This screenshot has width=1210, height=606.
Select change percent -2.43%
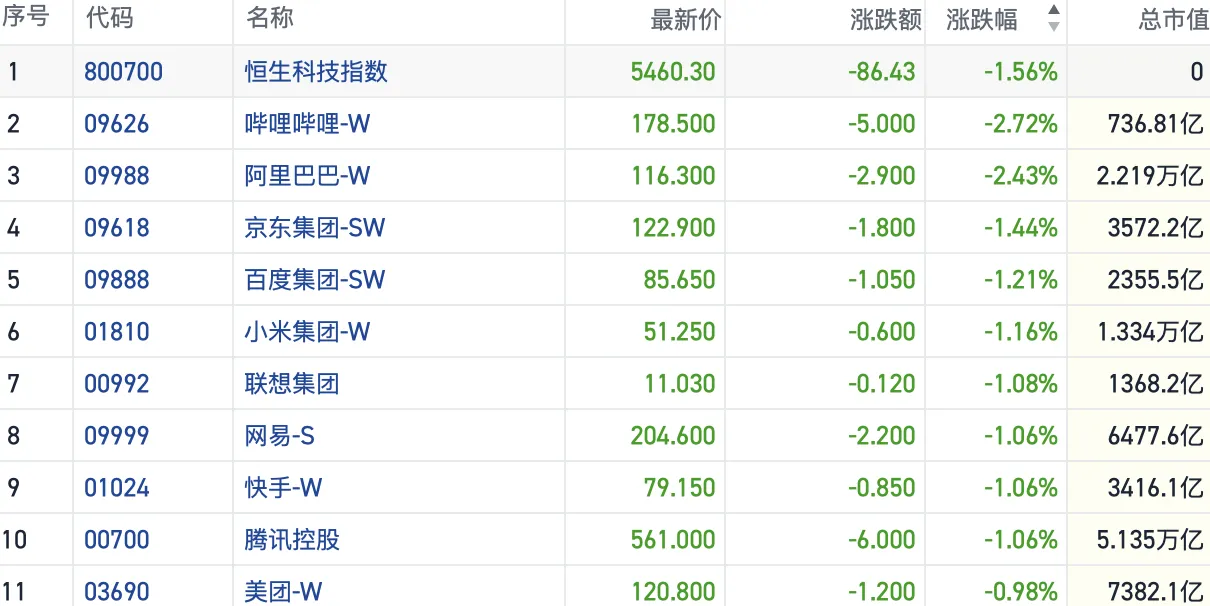1020,176
